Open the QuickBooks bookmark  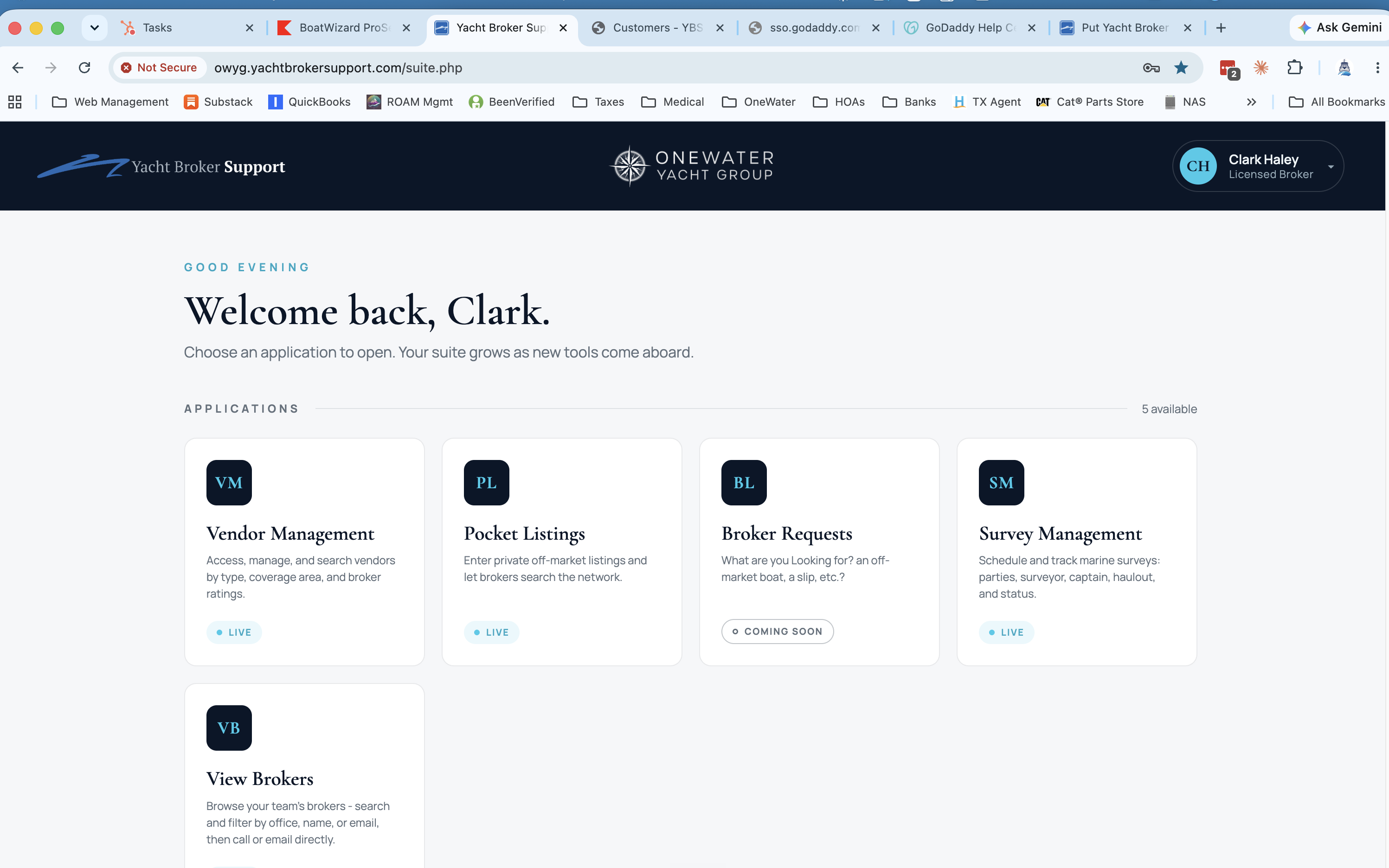(309, 102)
